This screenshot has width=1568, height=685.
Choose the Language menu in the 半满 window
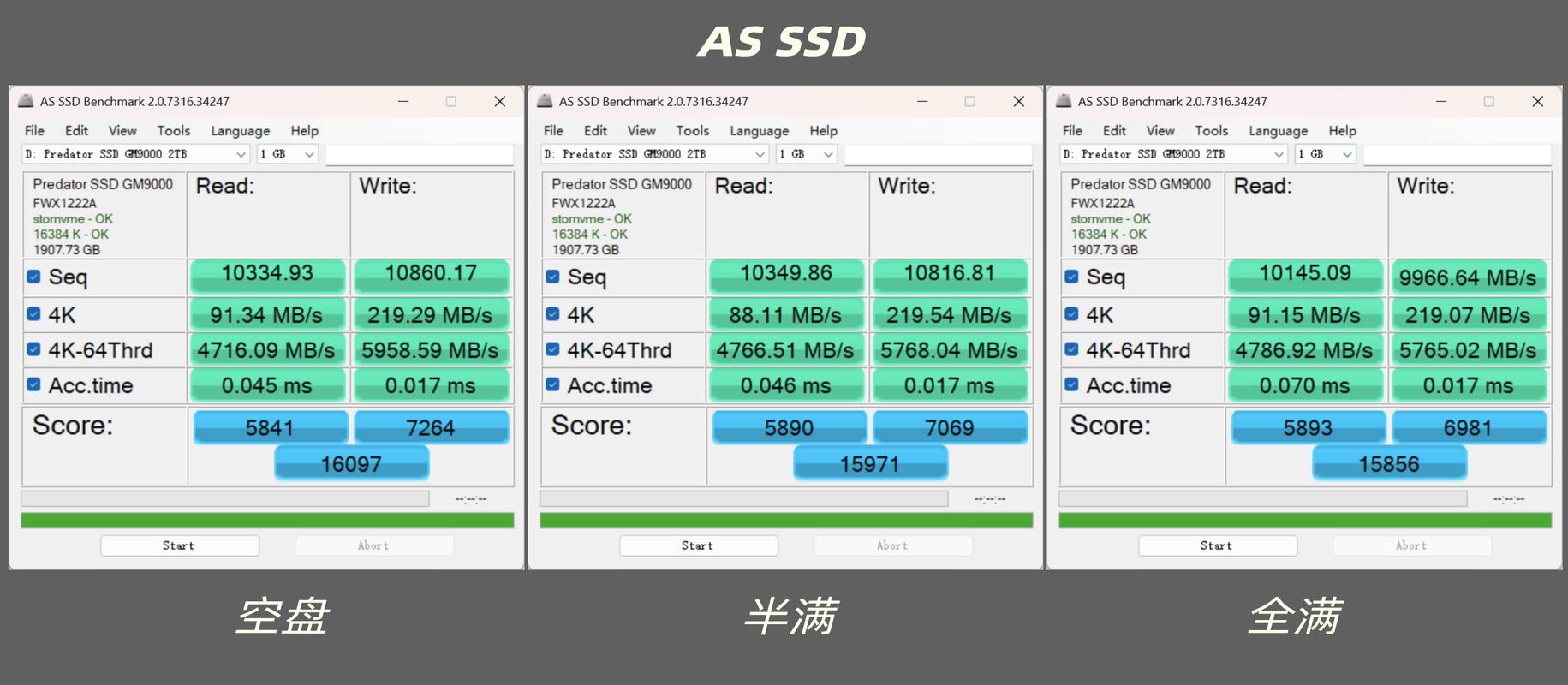click(x=760, y=131)
